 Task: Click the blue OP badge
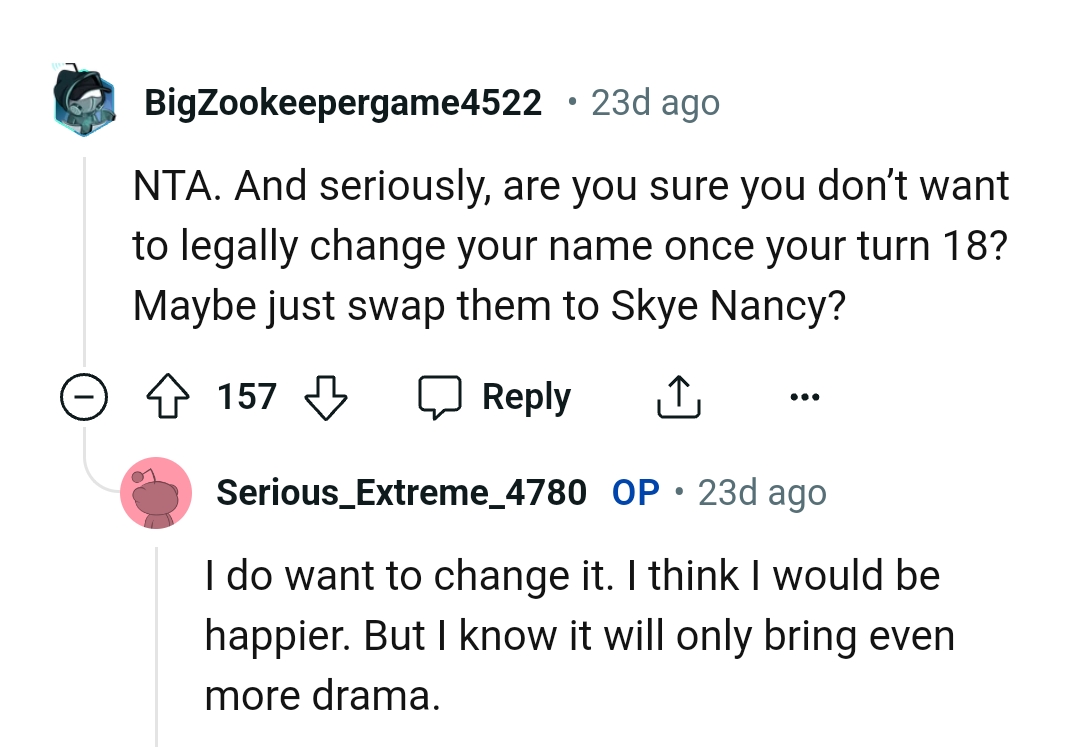635,492
